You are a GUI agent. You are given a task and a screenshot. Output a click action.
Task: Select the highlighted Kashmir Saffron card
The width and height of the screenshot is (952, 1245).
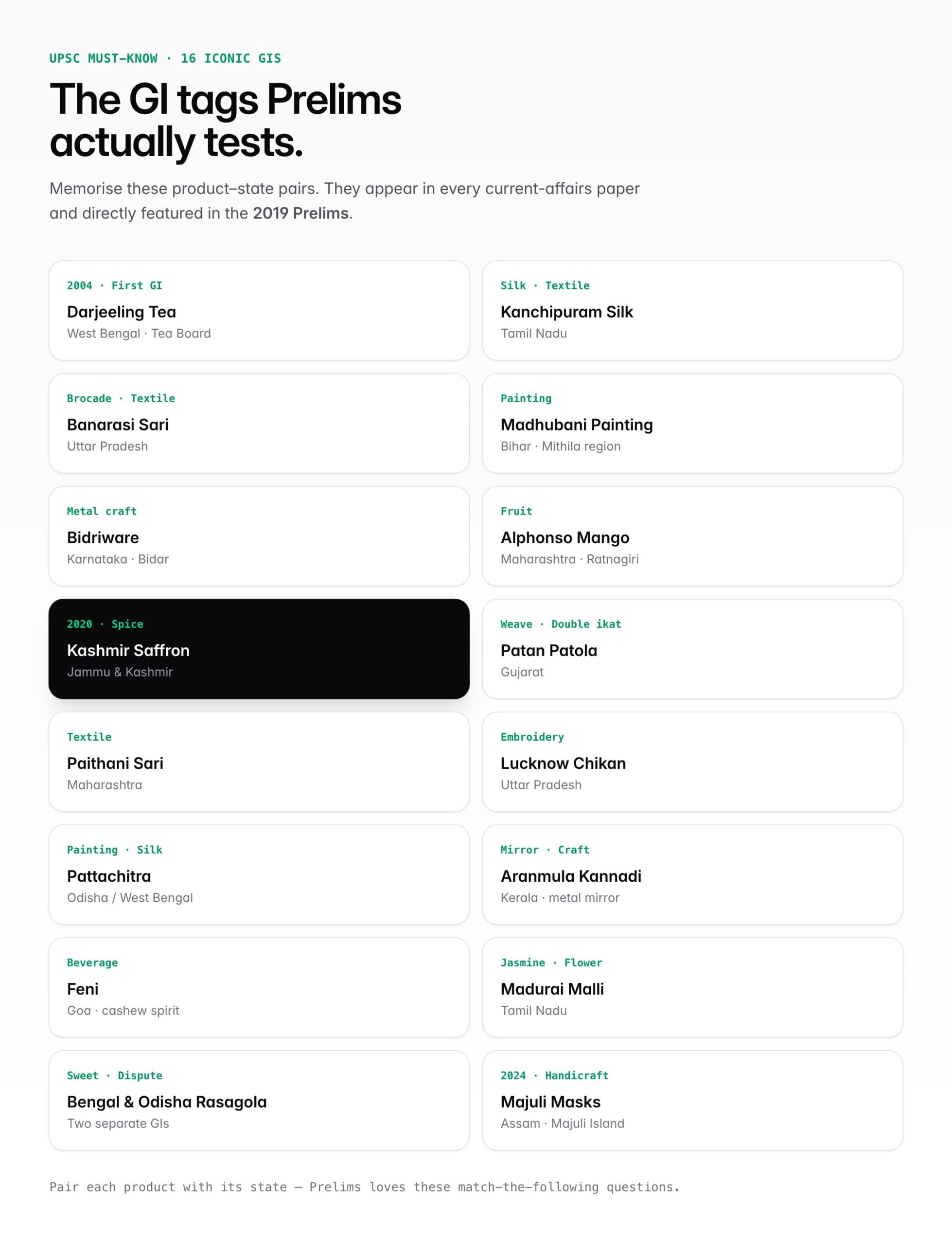tap(259, 648)
